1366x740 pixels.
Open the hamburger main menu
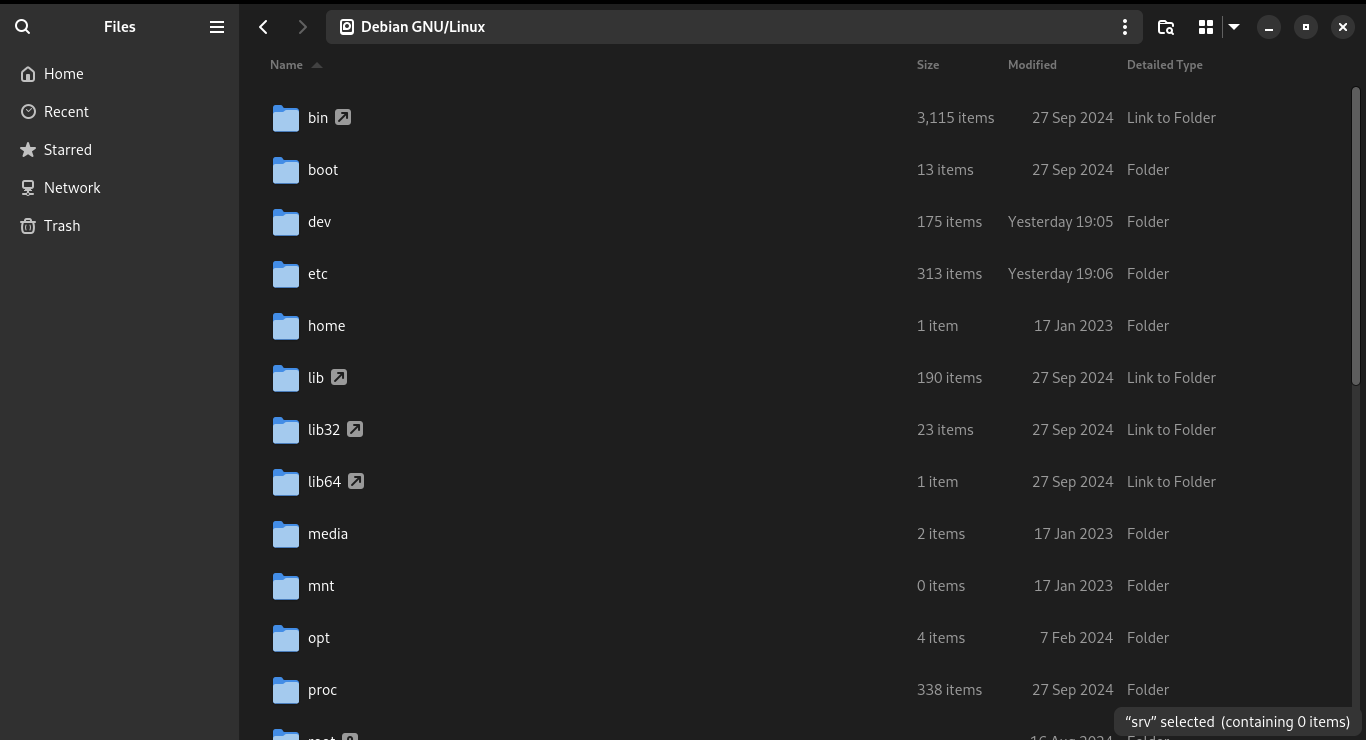[x=217, y=27]
